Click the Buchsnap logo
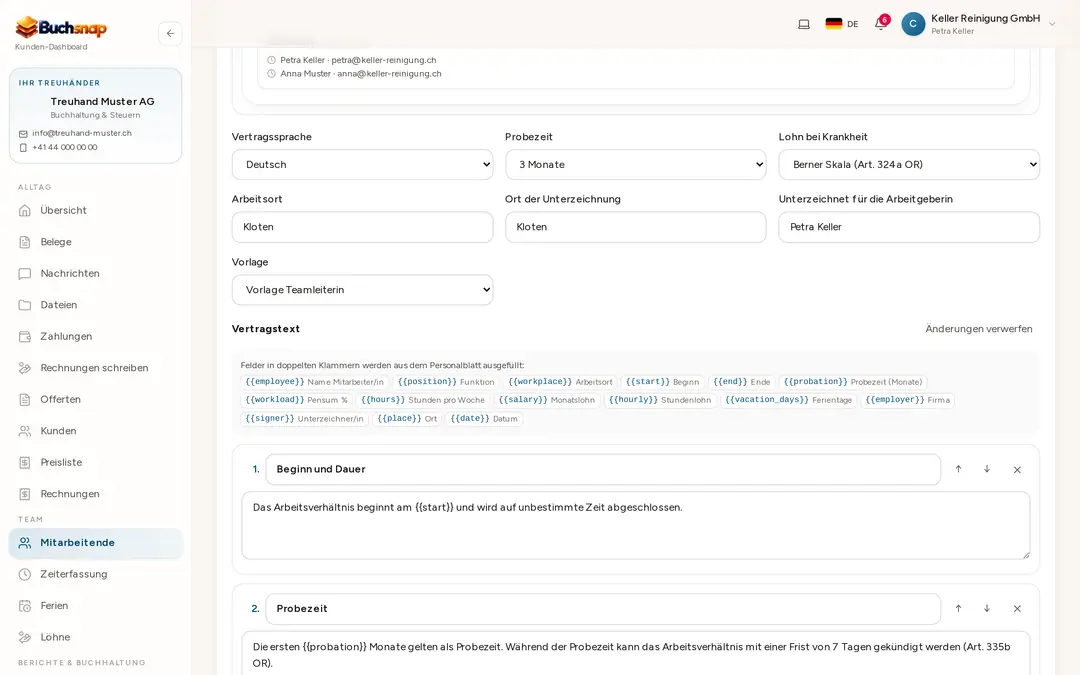The width and height of the screenshot is (1080, 675). pyautogui.click(x=61, y=28)
